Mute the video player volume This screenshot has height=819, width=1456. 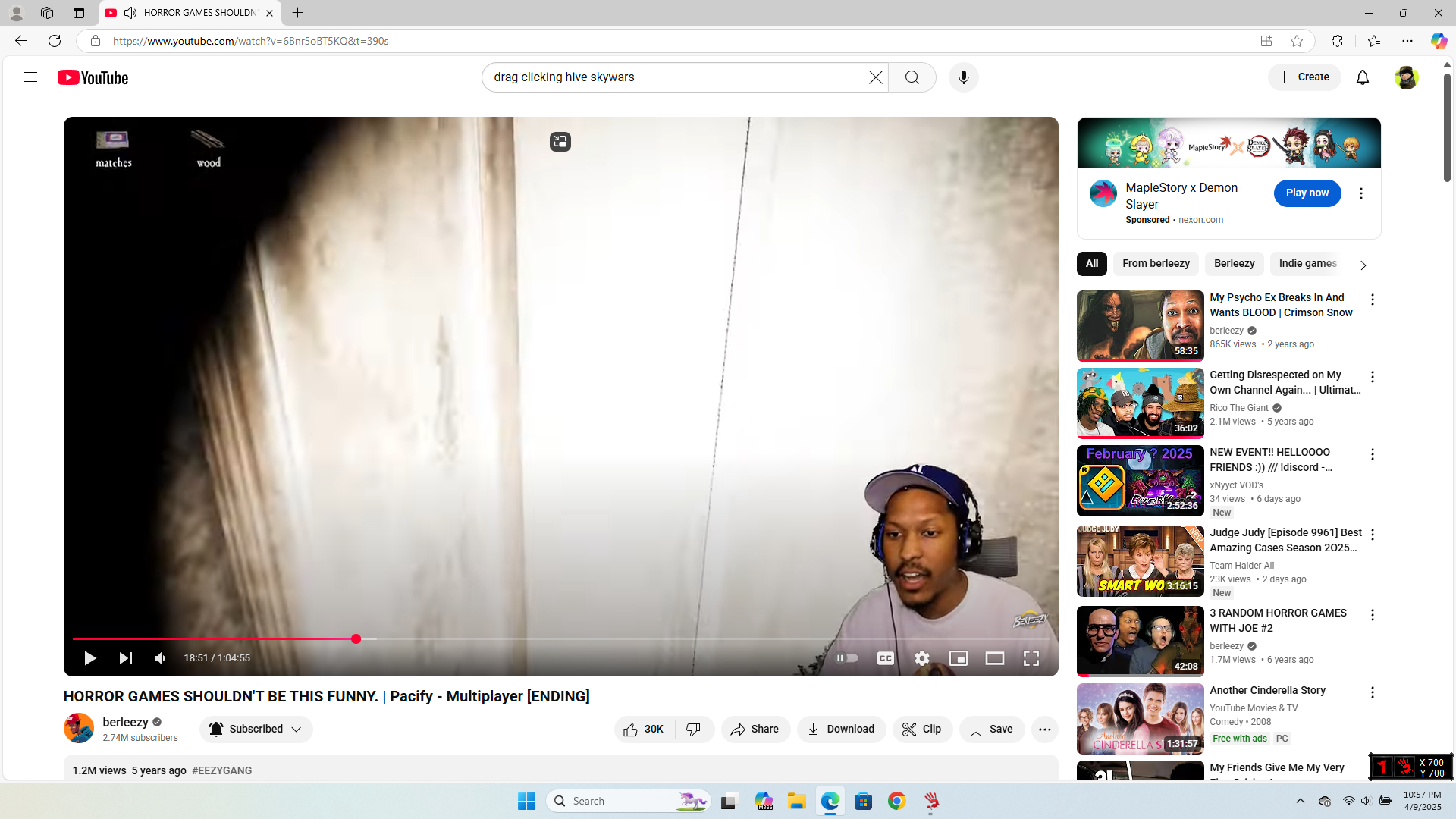tap(160, 658)
